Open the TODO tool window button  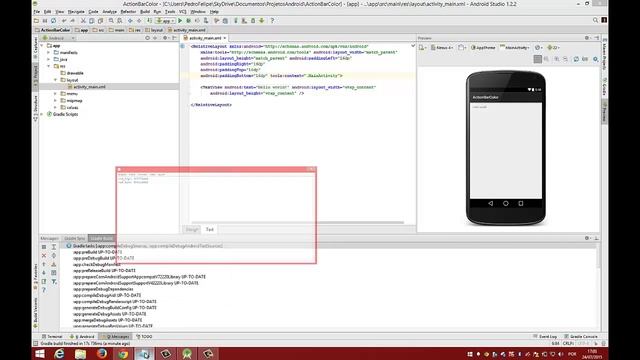tap(144, 337)
